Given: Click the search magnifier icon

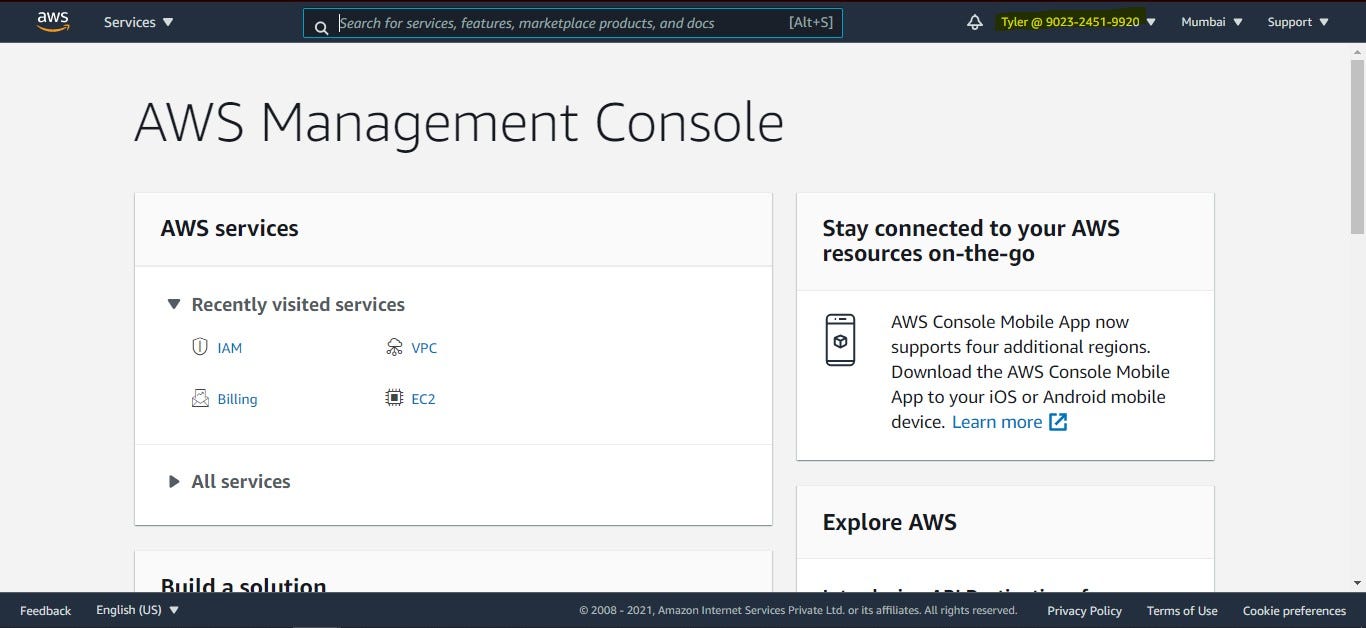Looking at the screenshot, I should pyautogui.click(x=321, y=27).
